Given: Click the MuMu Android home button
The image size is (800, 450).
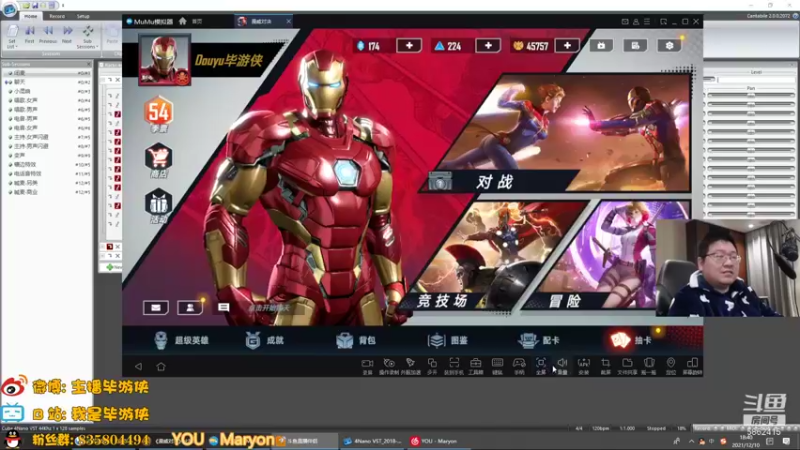Looking at the screenshot, I should (161, 366).
